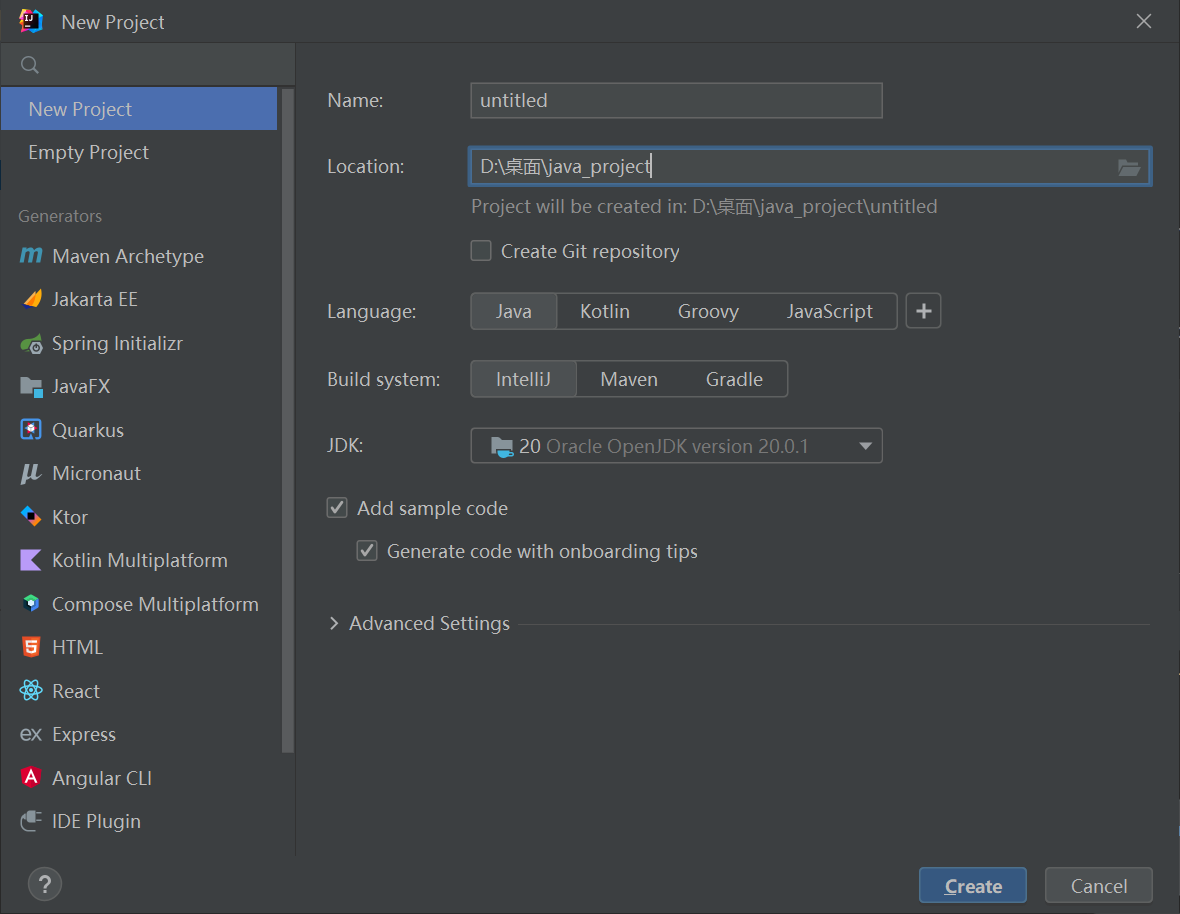Uncheck Add sample code

(337, 508)
